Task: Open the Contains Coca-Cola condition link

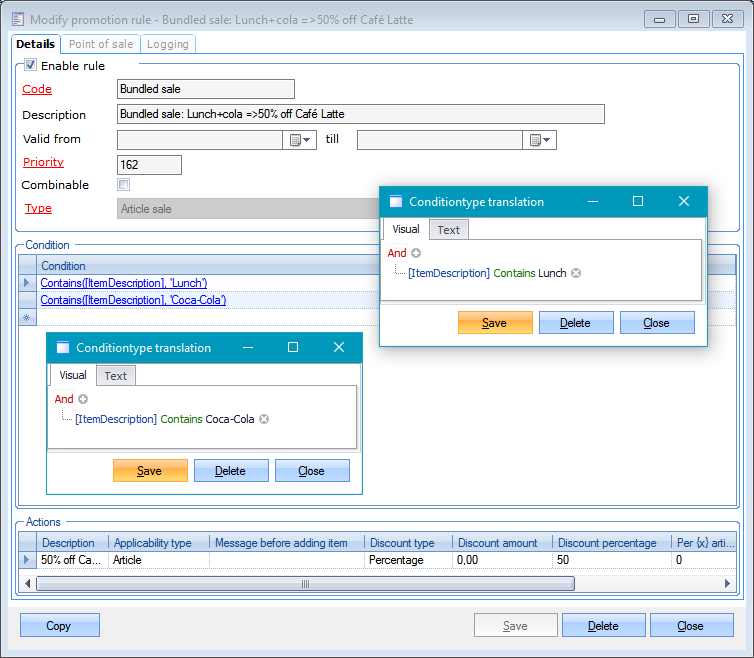Action: coord(133,300)
